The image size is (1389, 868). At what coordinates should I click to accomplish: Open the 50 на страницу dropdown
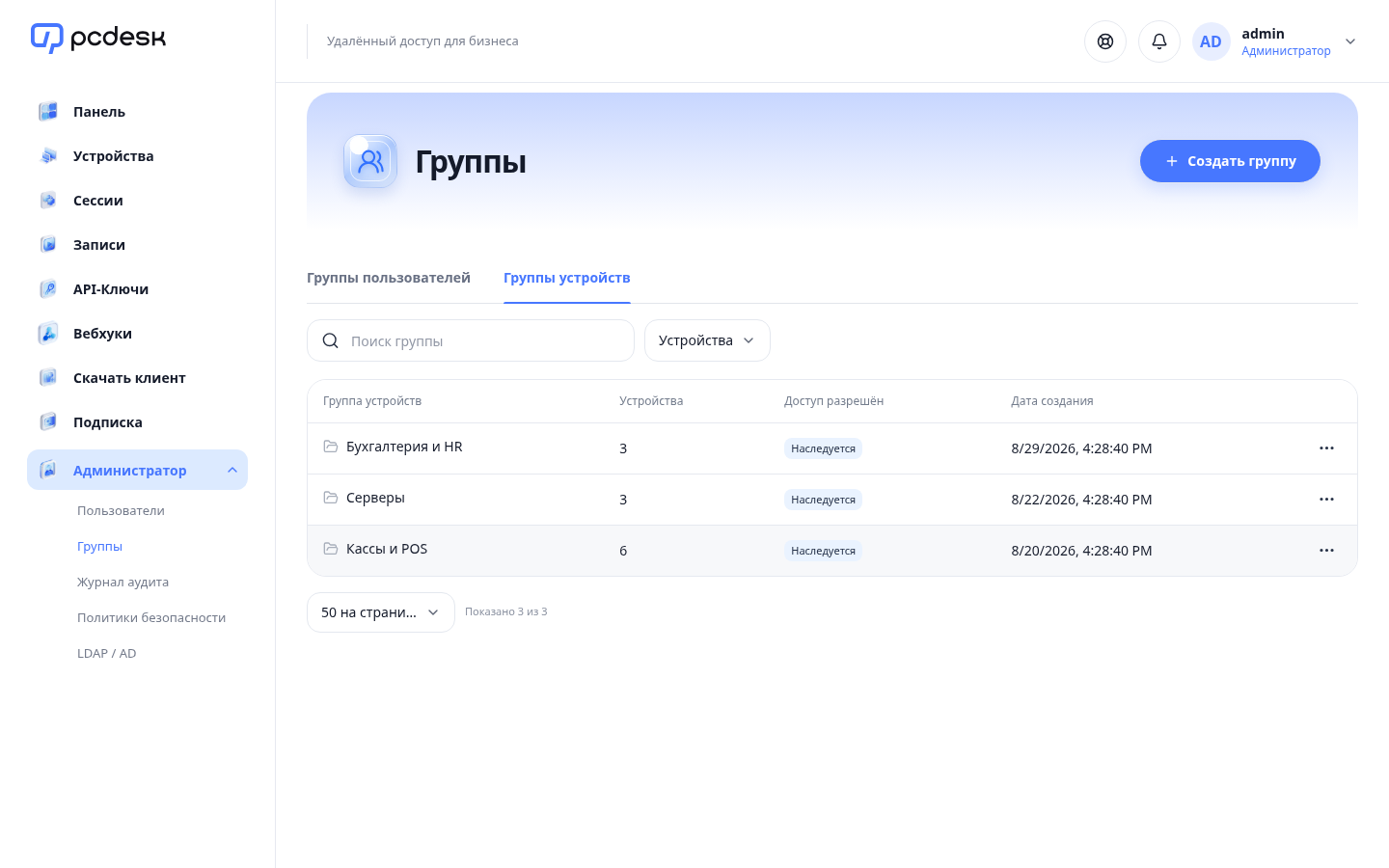[x=381, y=612]
